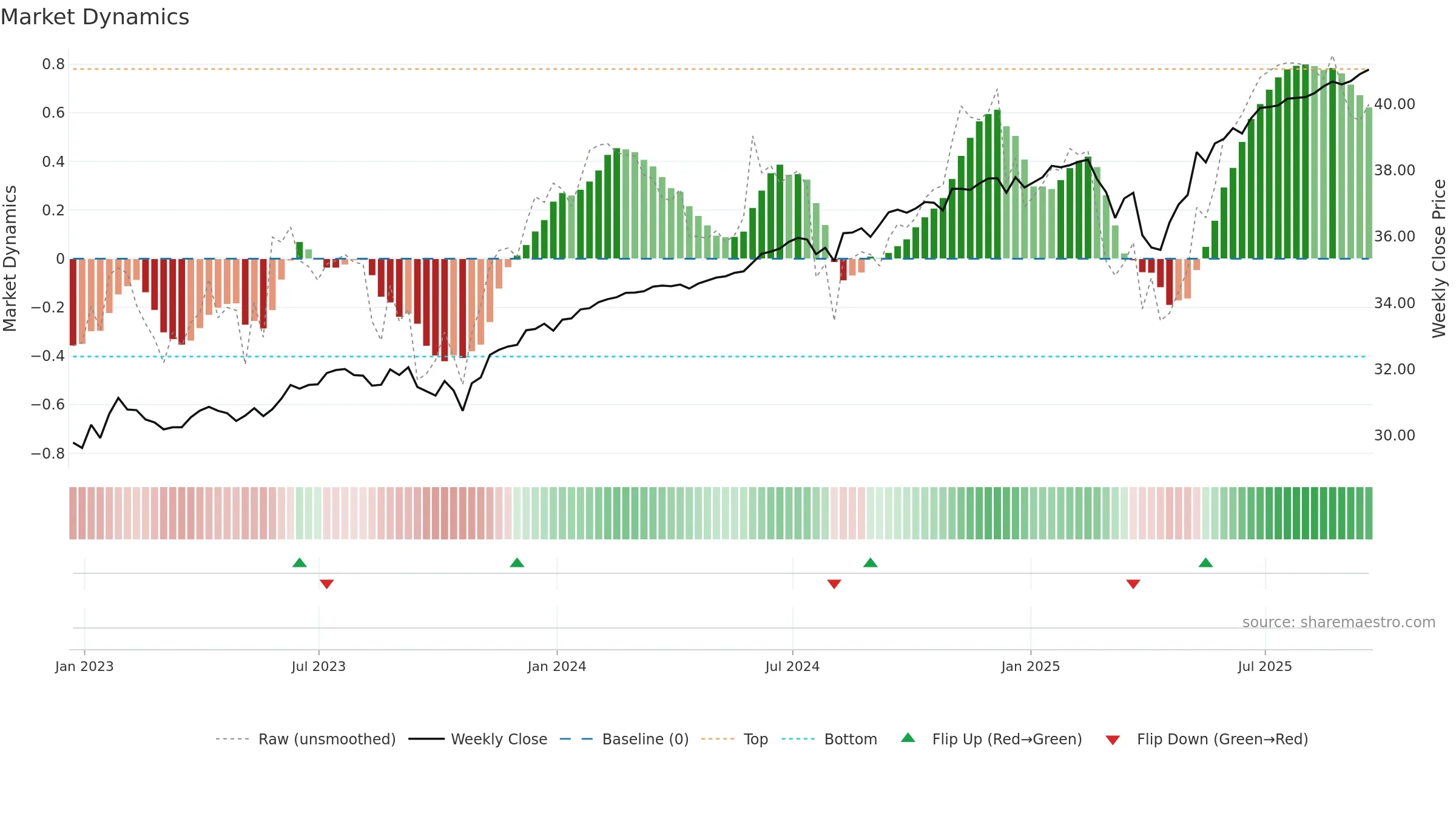This screenshot has width=1456, height=819.
Task: Click the flip-up marker just before Jul 2023
Action: [x=300, y=562]
